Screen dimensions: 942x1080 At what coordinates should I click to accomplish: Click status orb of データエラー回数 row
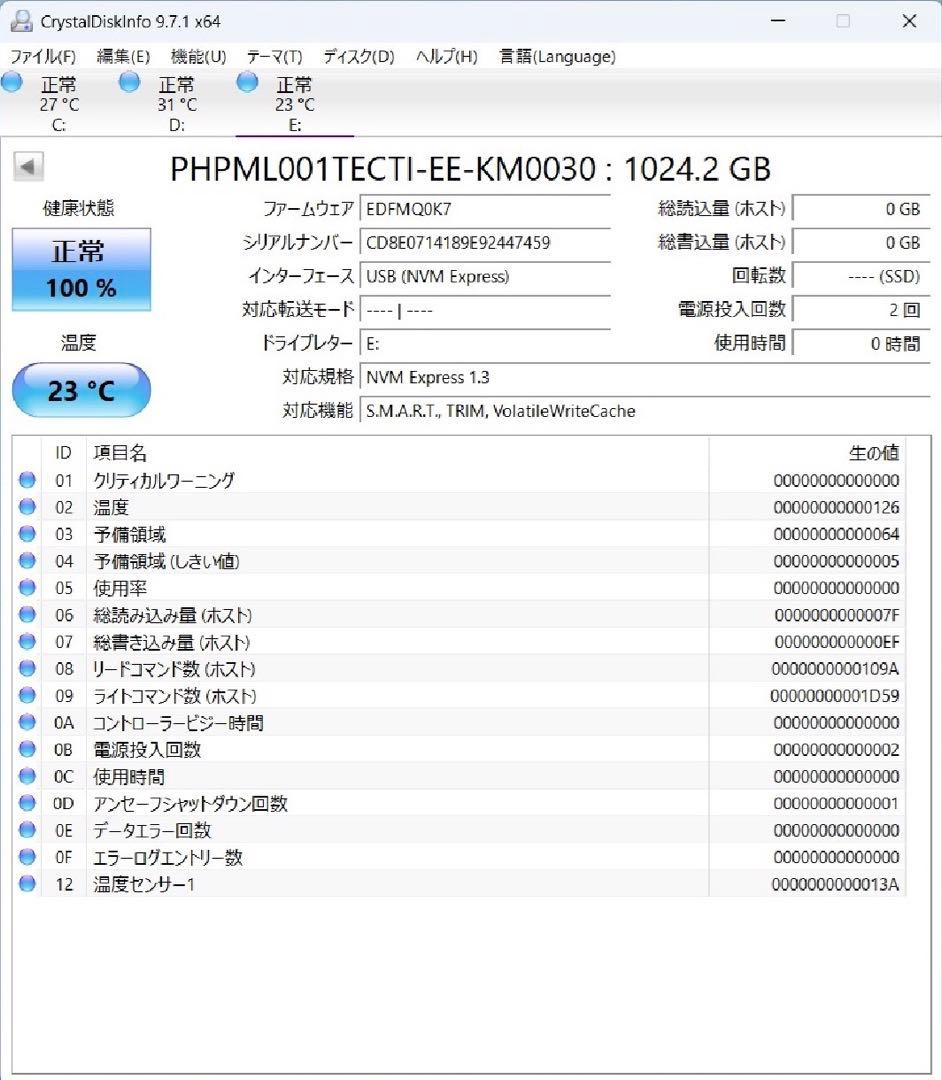pyautogui.click(x=28, y=829)
